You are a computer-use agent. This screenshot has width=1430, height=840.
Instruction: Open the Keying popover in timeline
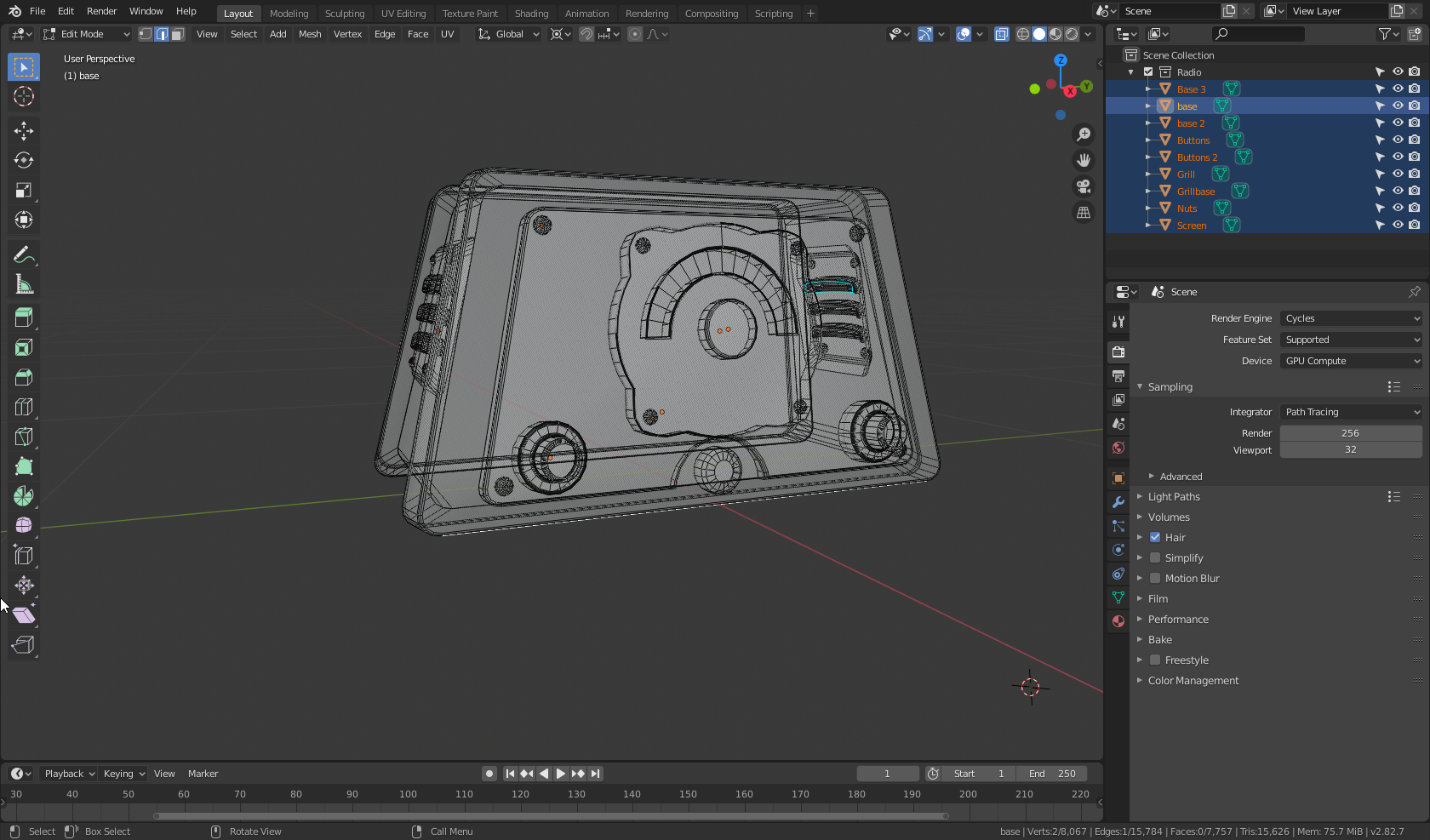[123, 774]
